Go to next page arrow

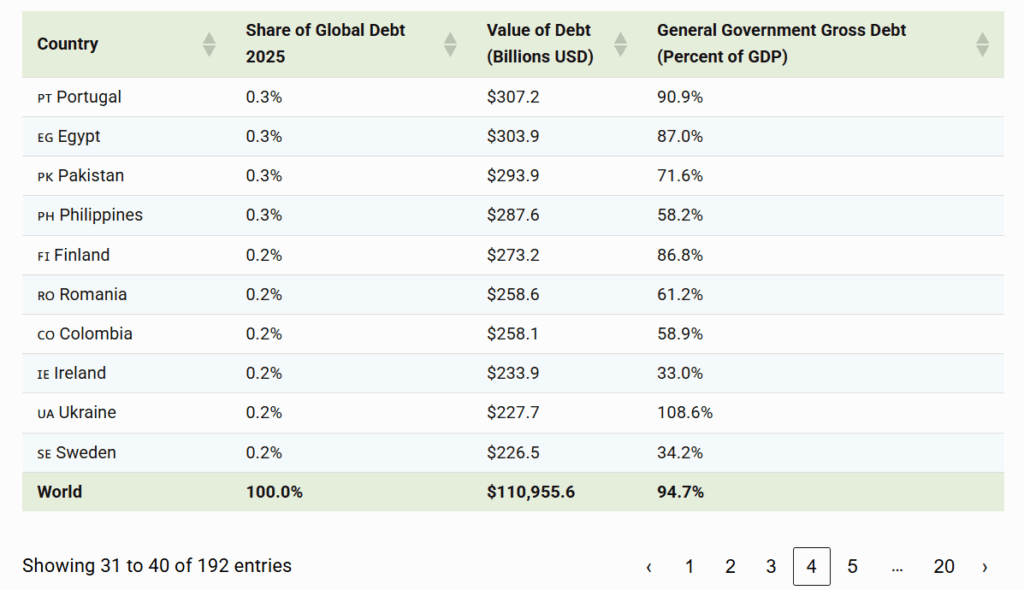984,567
